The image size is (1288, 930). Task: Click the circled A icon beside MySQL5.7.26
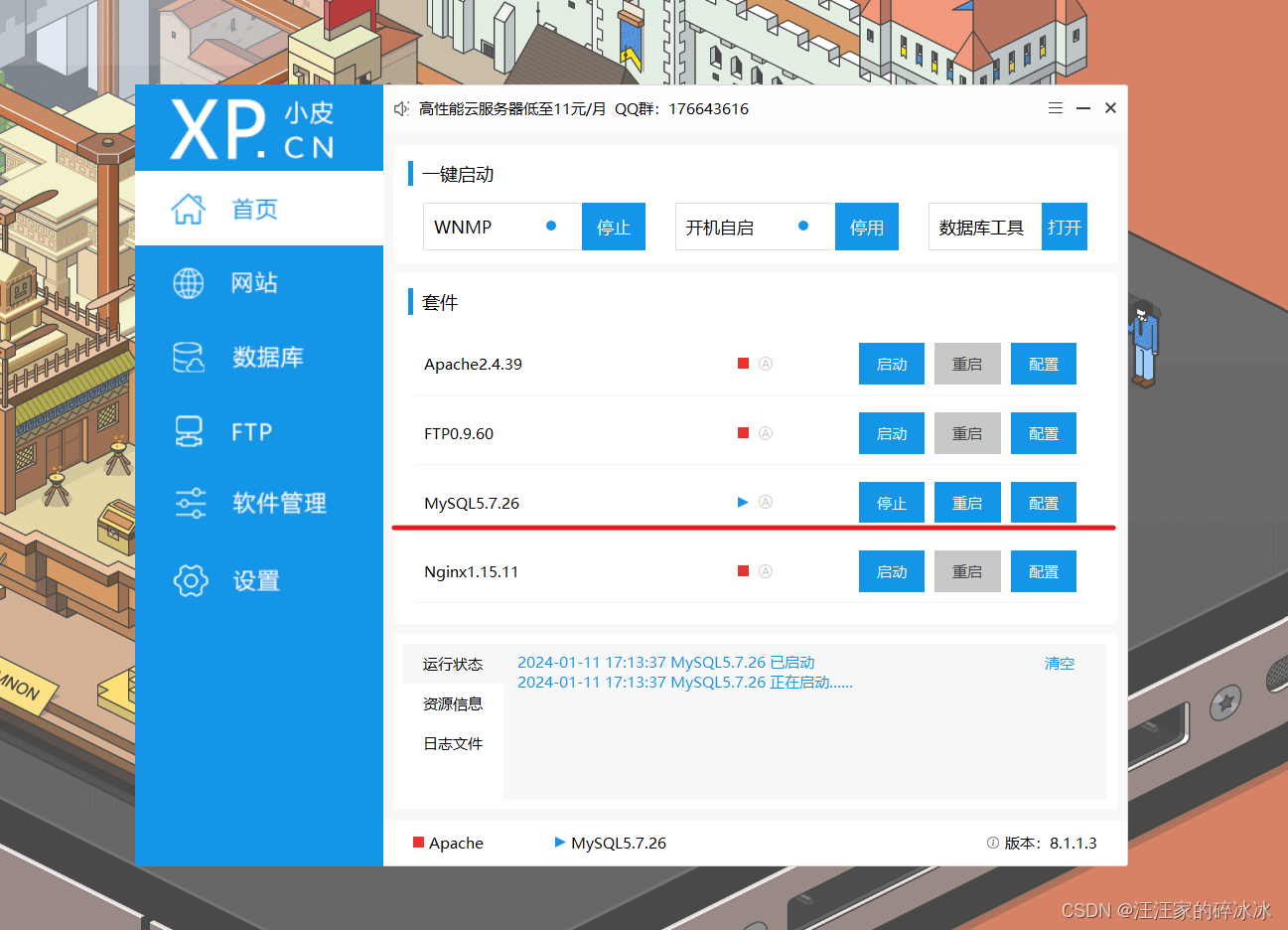click(766, 503)
